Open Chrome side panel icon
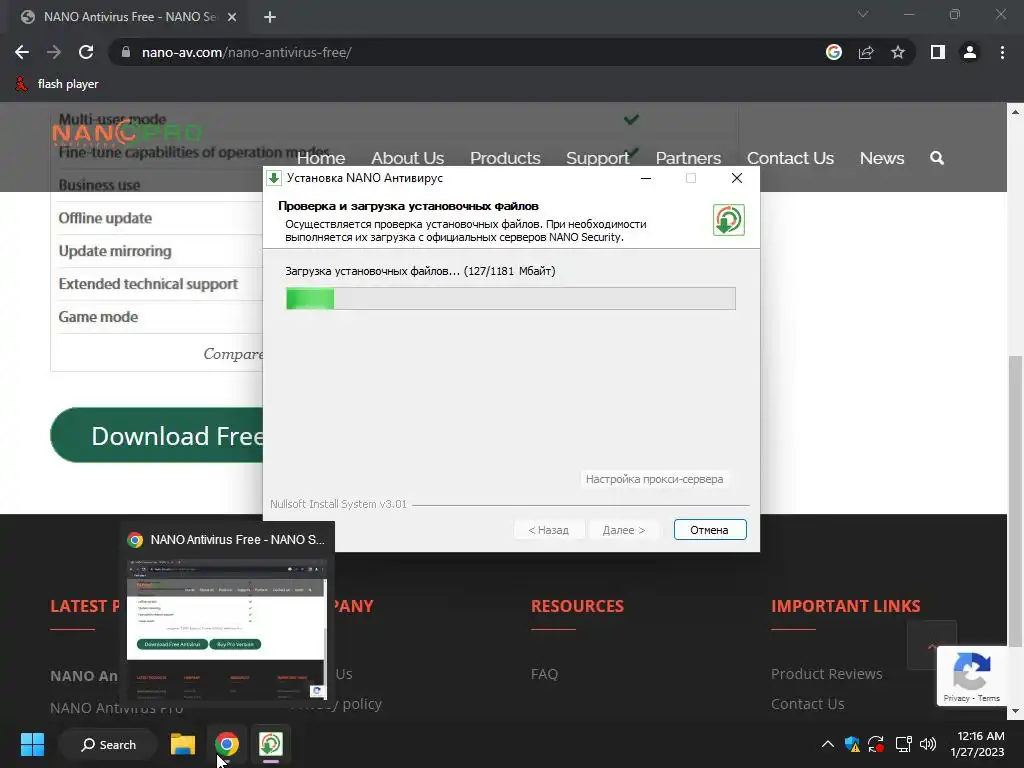This screenshot has width=1024, height=768. click(938, 52)
